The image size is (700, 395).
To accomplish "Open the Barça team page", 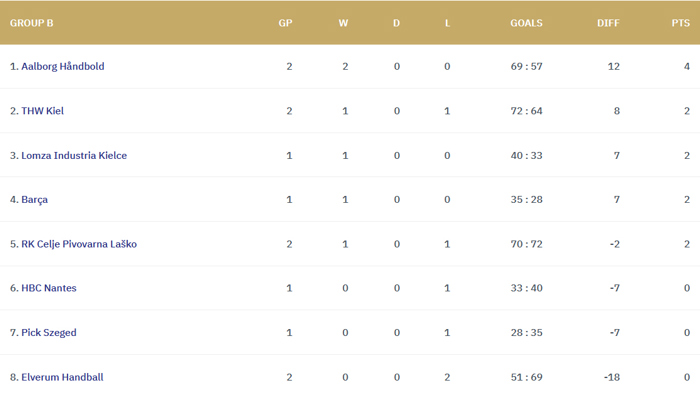I will tap(34, 200).
